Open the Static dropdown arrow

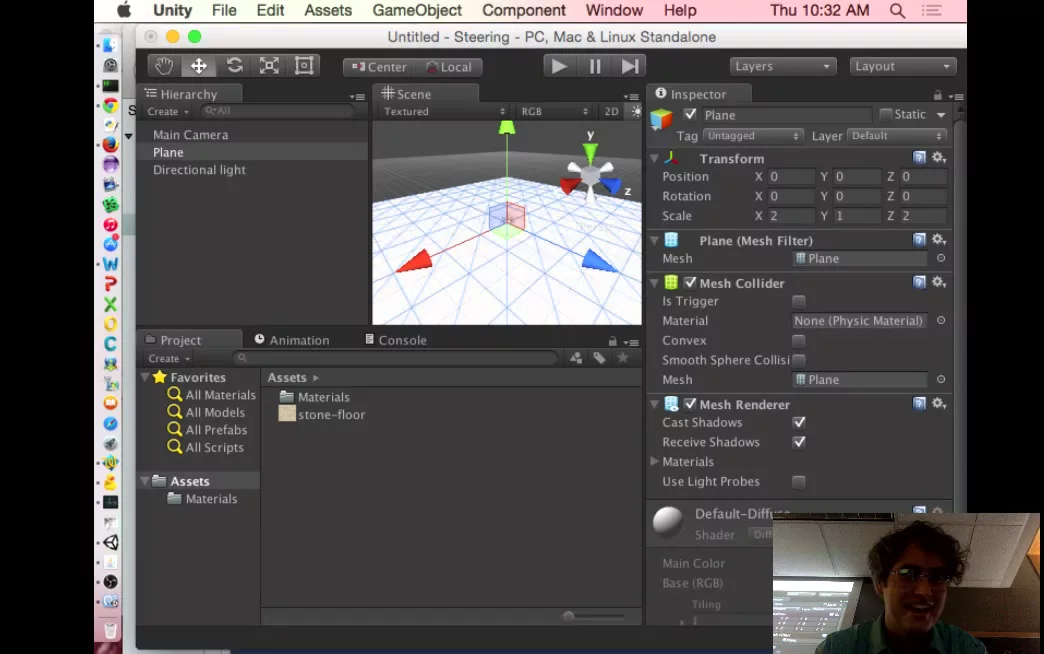pyautogui.click(x=941, y=115)
